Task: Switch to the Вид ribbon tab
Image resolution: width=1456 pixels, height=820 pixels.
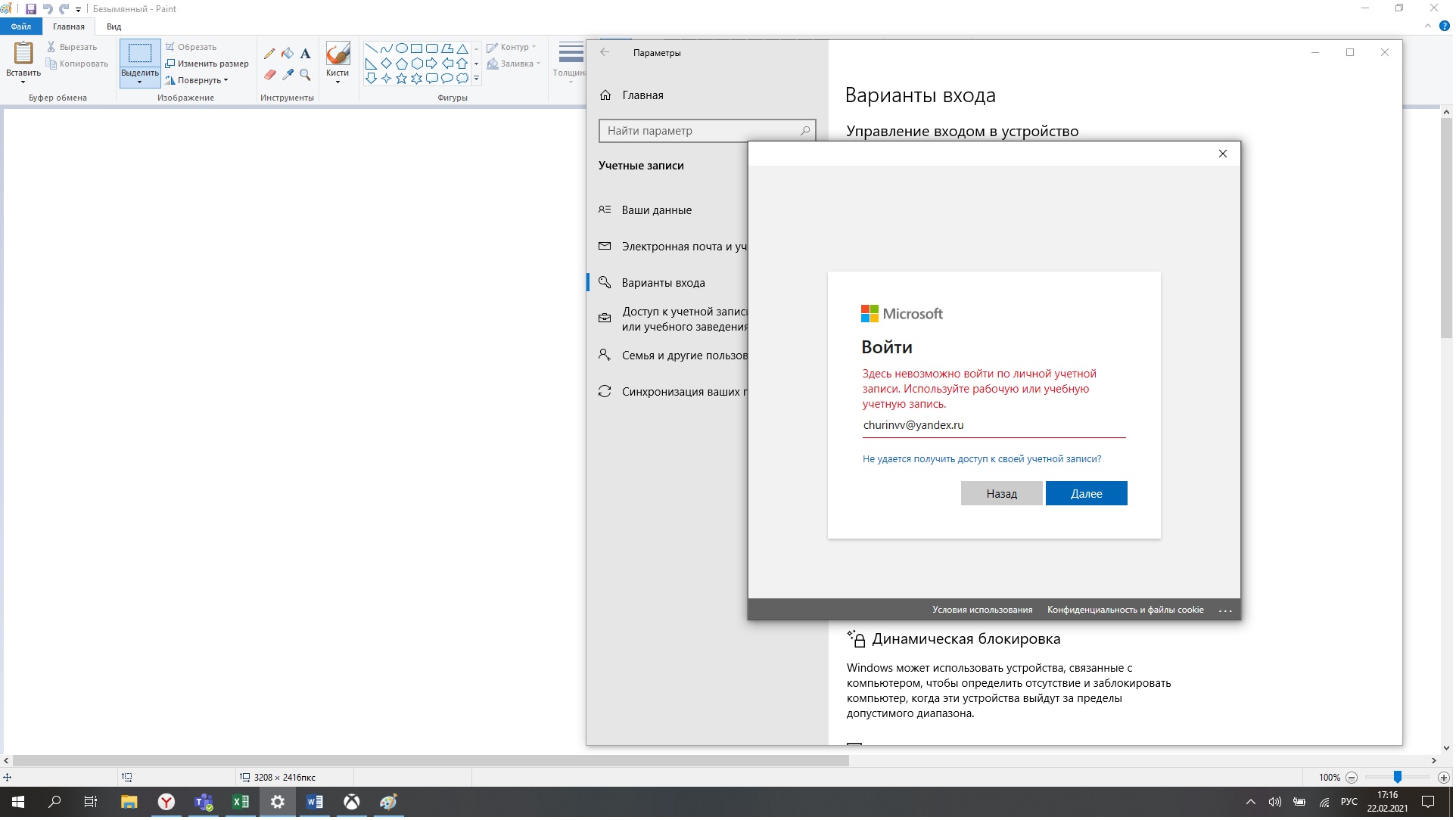Action: pyautogui.click(x=114, y=26)
